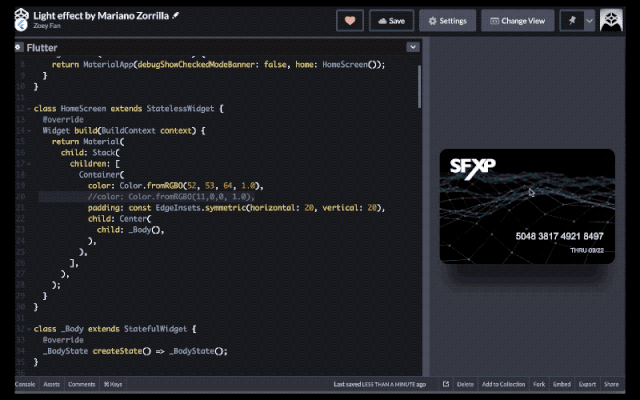Click the Save button
Viewport: 640px width, 400px height.
[x=392, y=20]
